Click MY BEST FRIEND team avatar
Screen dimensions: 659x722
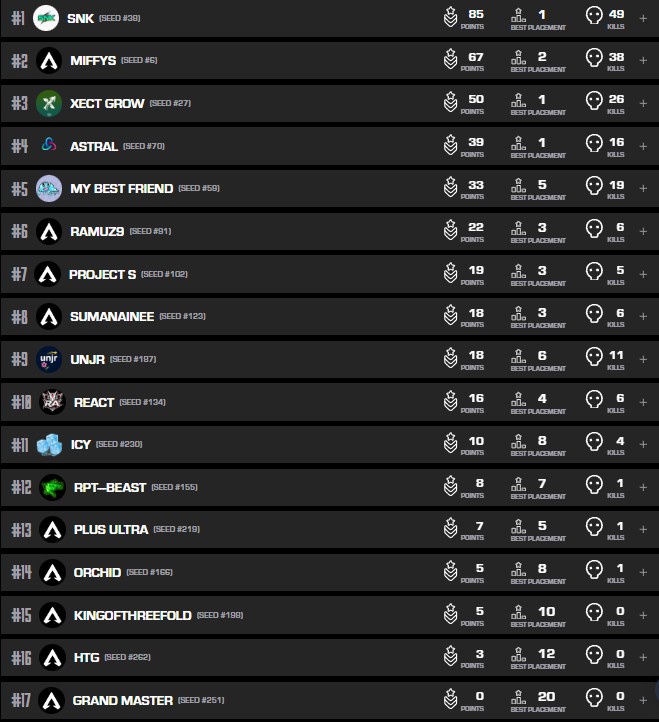coord(49,188)
